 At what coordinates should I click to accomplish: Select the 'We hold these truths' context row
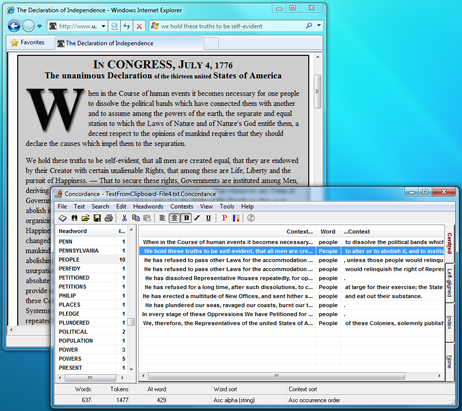(x=292, y=251)
